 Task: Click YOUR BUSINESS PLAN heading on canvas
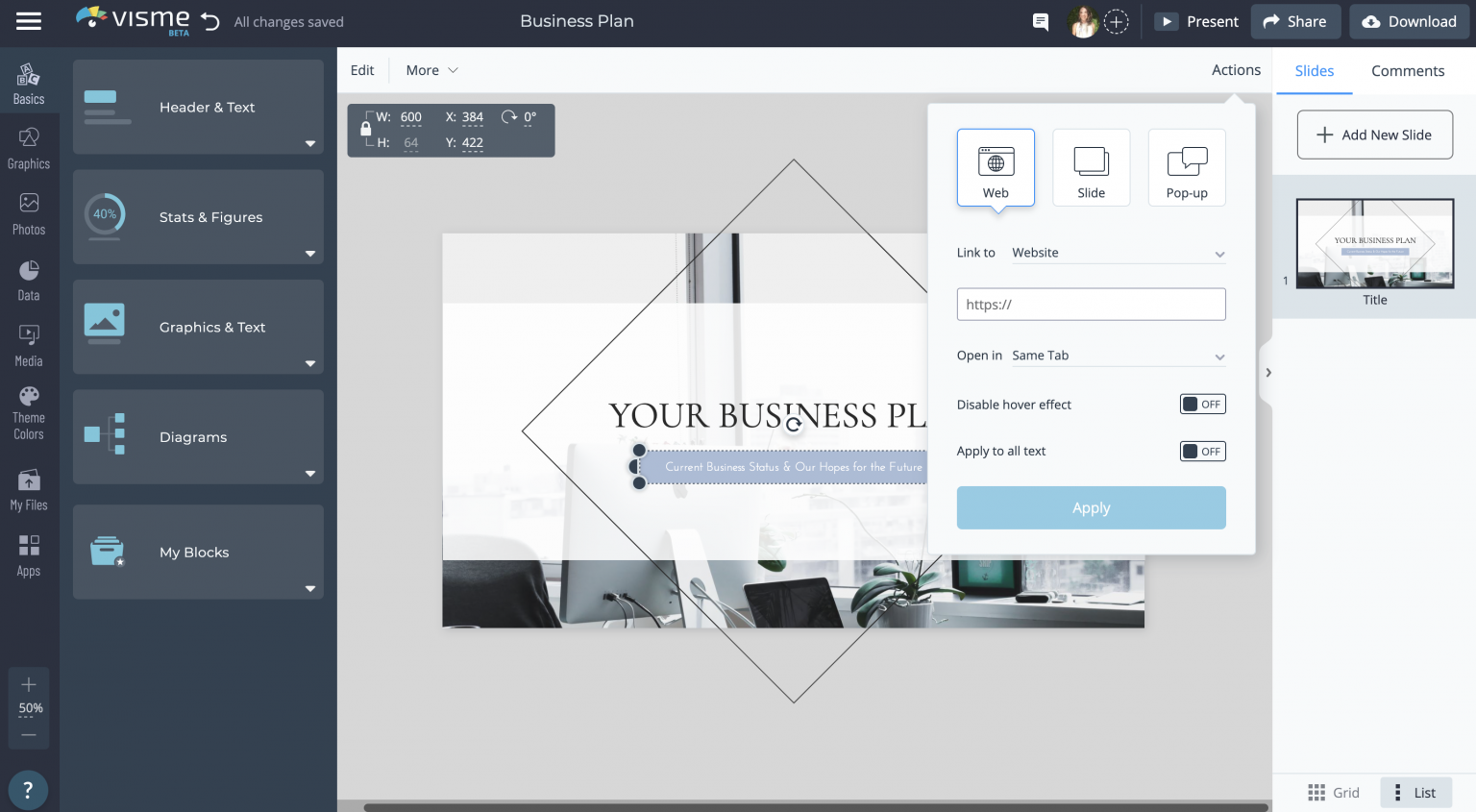coord(768,415)
